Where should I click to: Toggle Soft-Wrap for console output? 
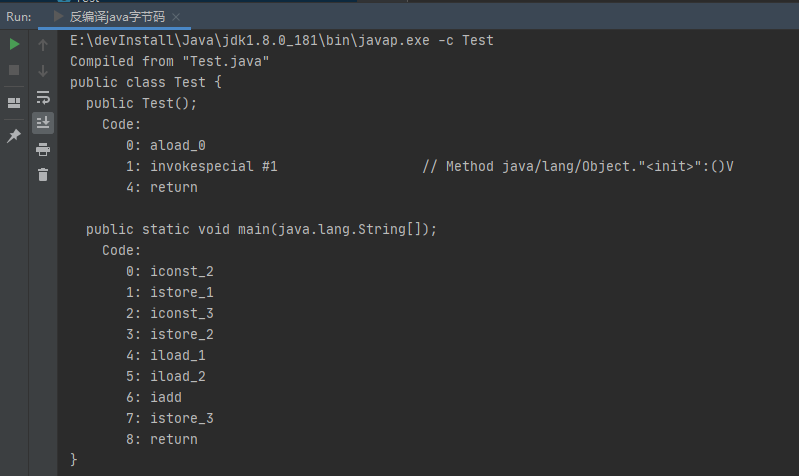[43, 97]
